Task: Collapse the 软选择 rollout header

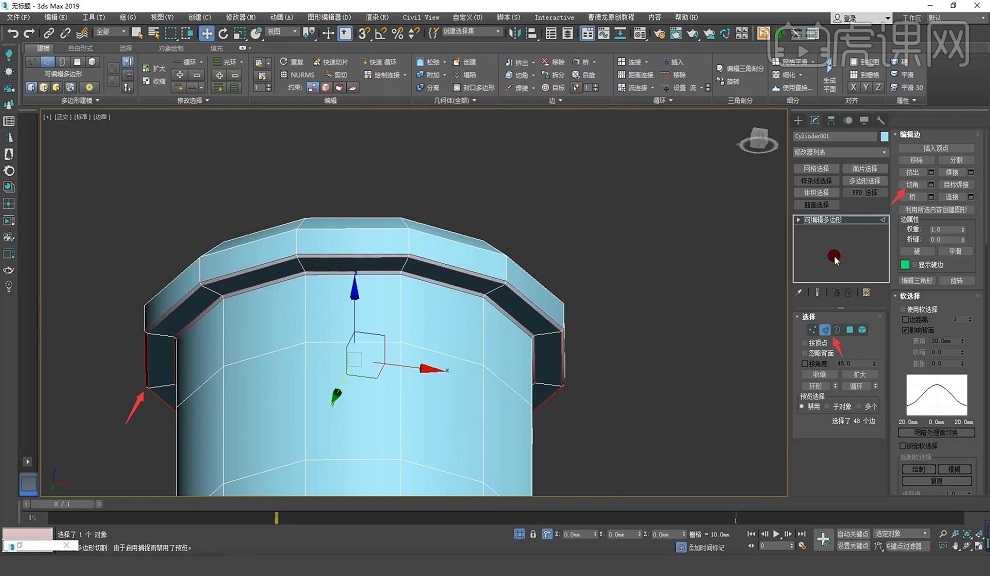Action: pos(910,296)
